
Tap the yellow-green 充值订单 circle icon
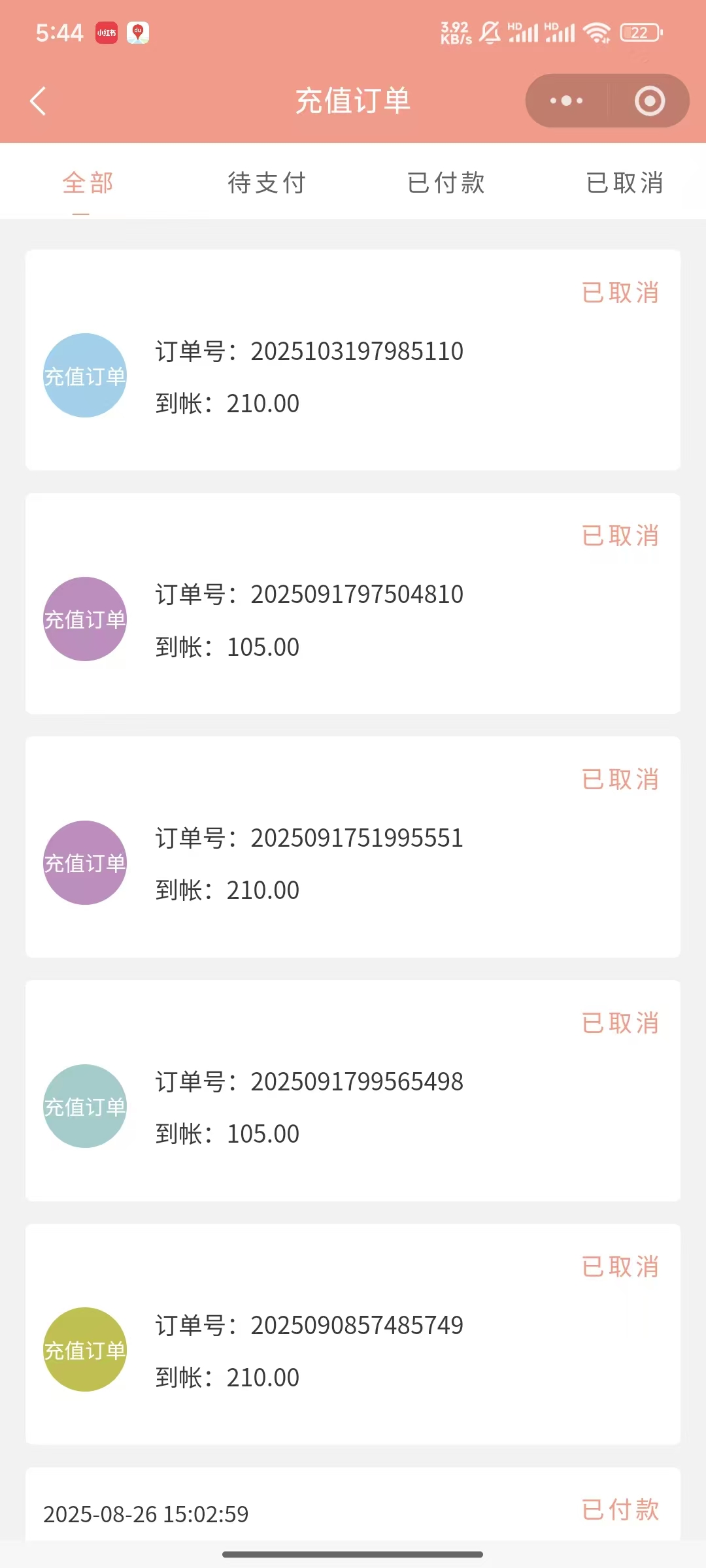pos(85,1349)
